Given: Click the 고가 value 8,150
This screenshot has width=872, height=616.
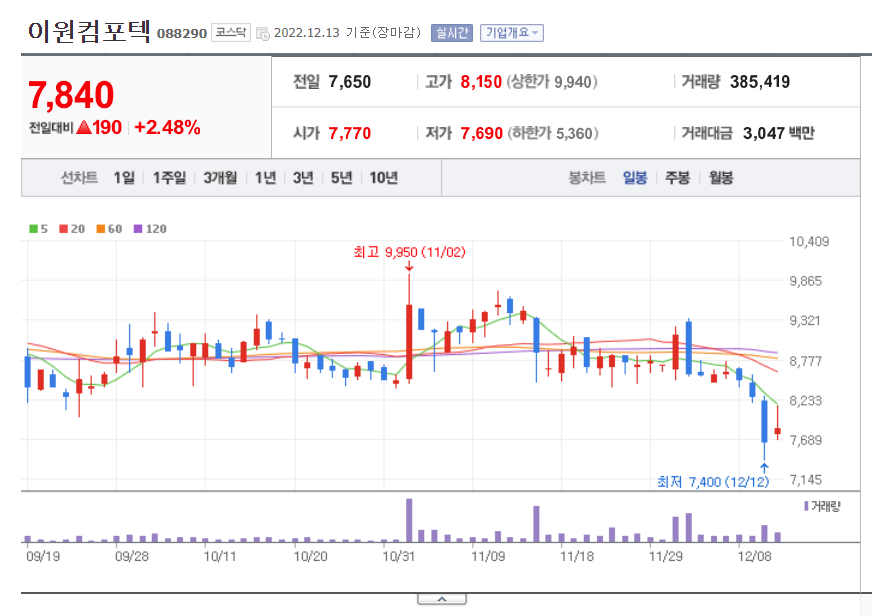Looking at the screenshot, I should coord(481,82).
